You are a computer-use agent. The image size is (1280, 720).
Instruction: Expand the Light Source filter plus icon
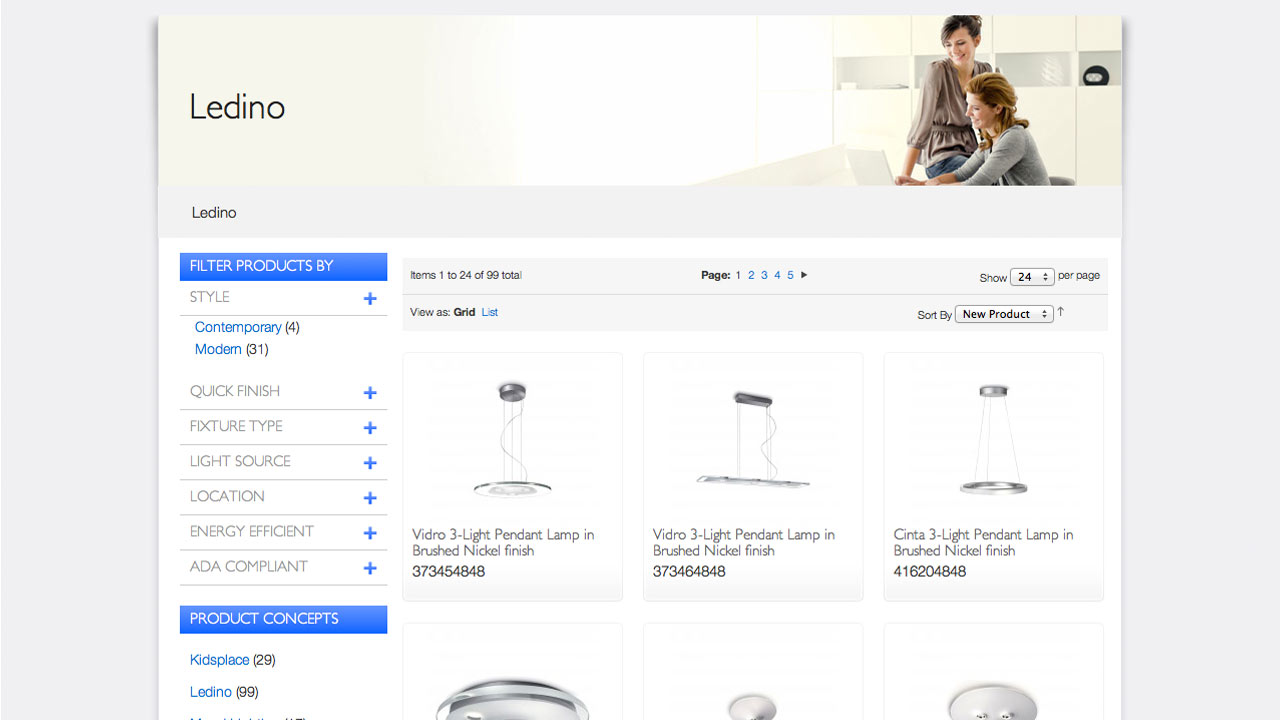370,463
